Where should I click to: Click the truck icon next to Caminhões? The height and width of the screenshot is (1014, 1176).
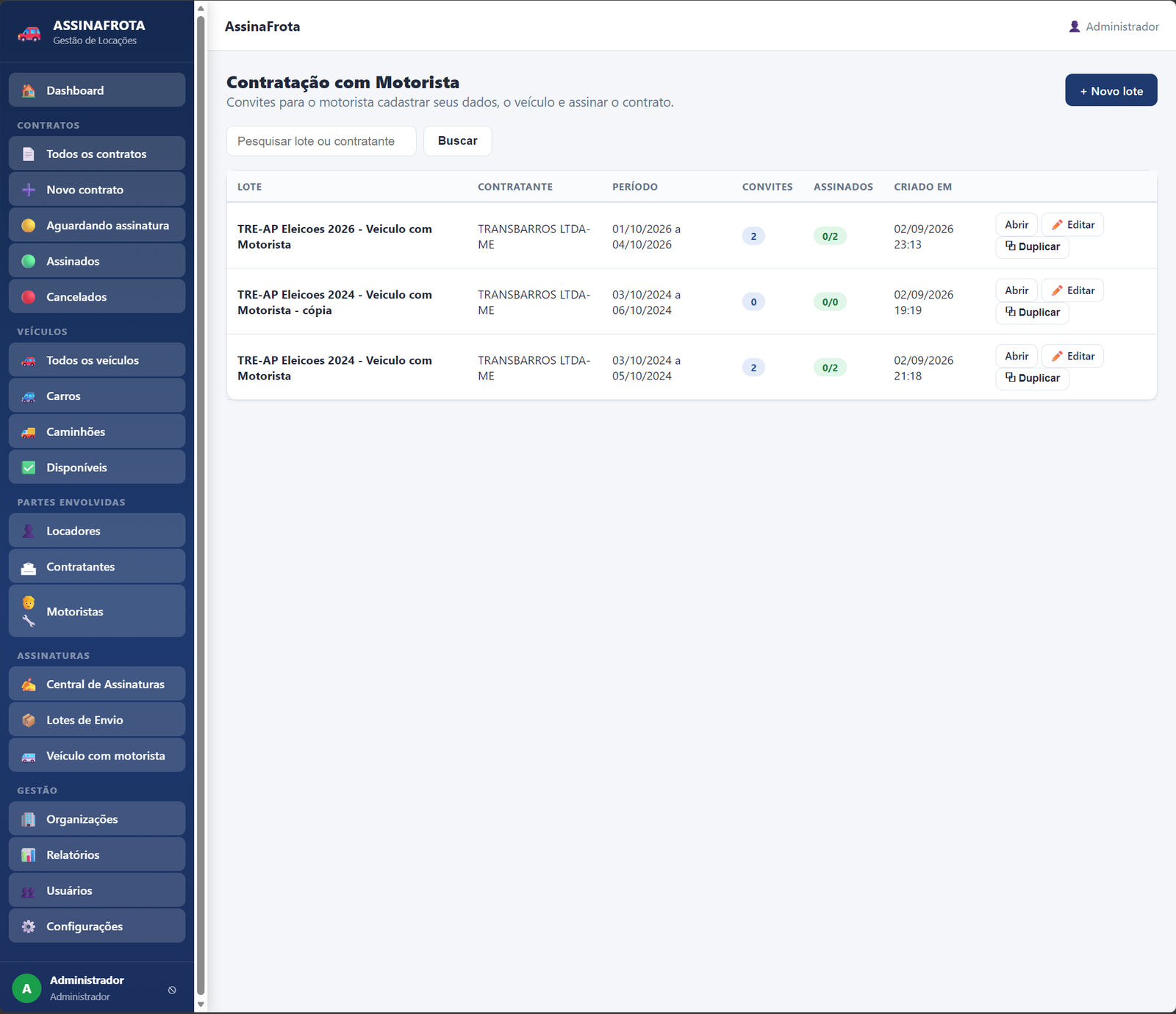click(x=29, y=432)
